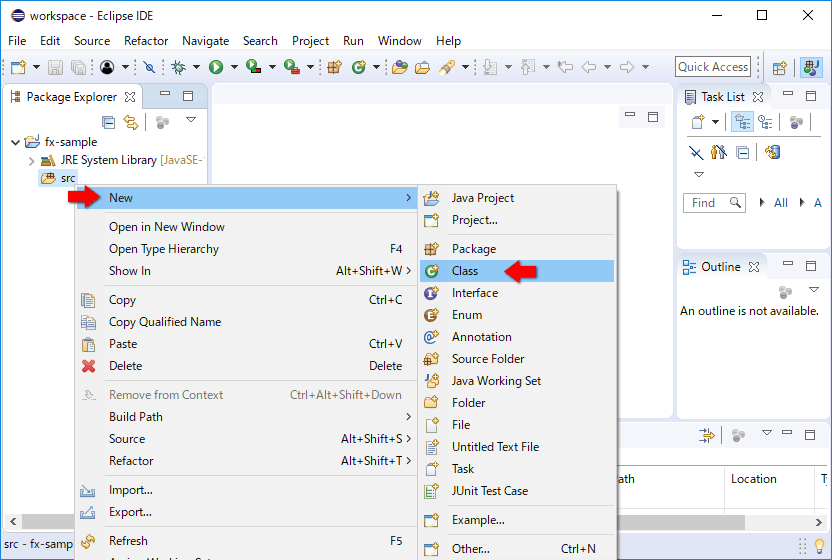This screenshot has height=560, width=832.
Task: Select the src folder in Package Explorer
Action: [x=58, y=178]
